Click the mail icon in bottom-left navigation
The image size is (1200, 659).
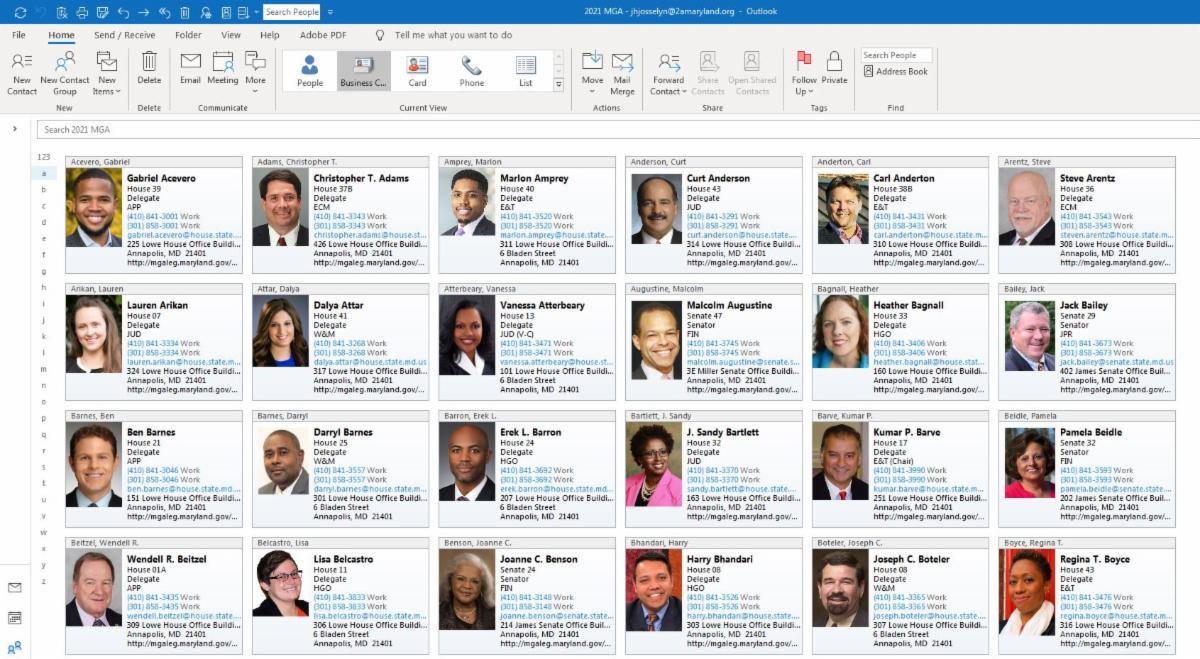pyautogui.click(x=15, y=588)
